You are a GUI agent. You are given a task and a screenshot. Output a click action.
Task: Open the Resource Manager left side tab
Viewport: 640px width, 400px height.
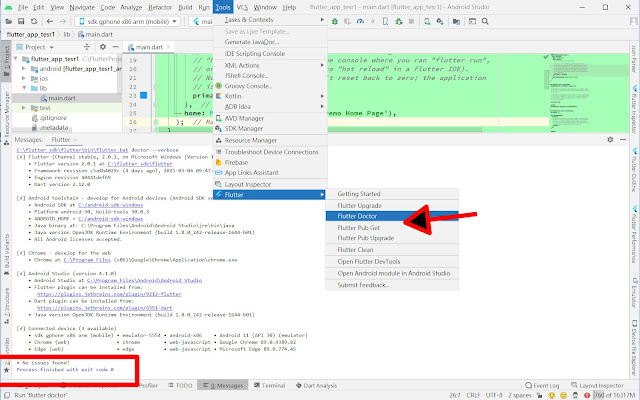[7, 118]
